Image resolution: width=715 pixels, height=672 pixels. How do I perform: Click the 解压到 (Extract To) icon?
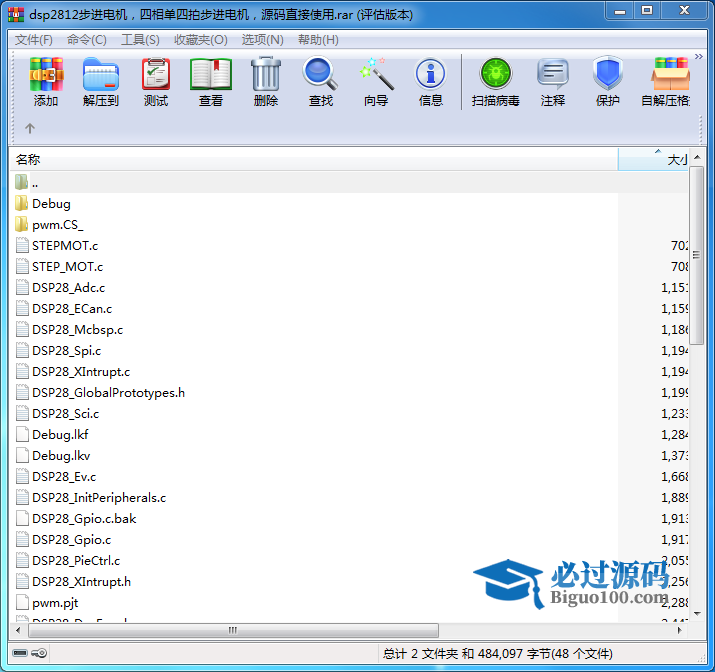pos(100,82)
